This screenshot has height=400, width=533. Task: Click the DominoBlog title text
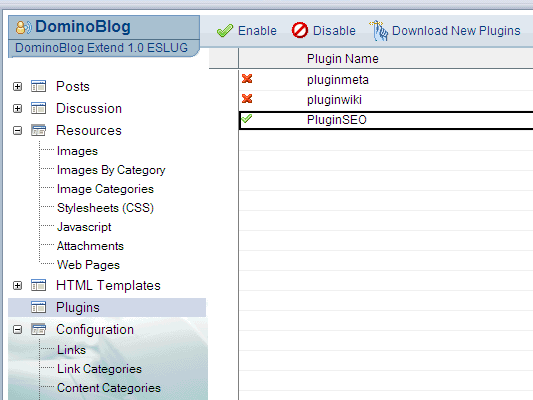tap(83, 27)
